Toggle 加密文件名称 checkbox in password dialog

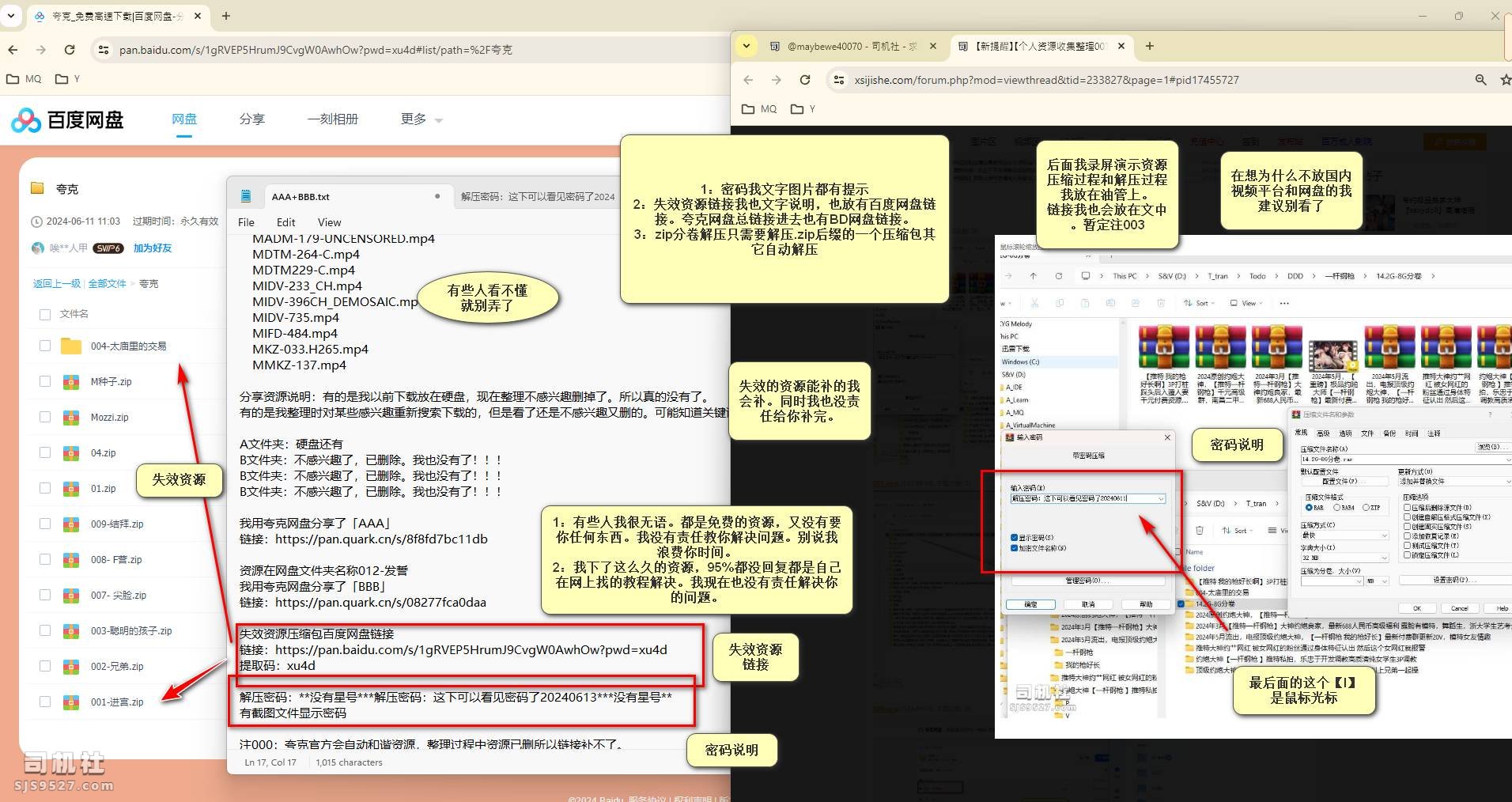tap(1015, 548)
